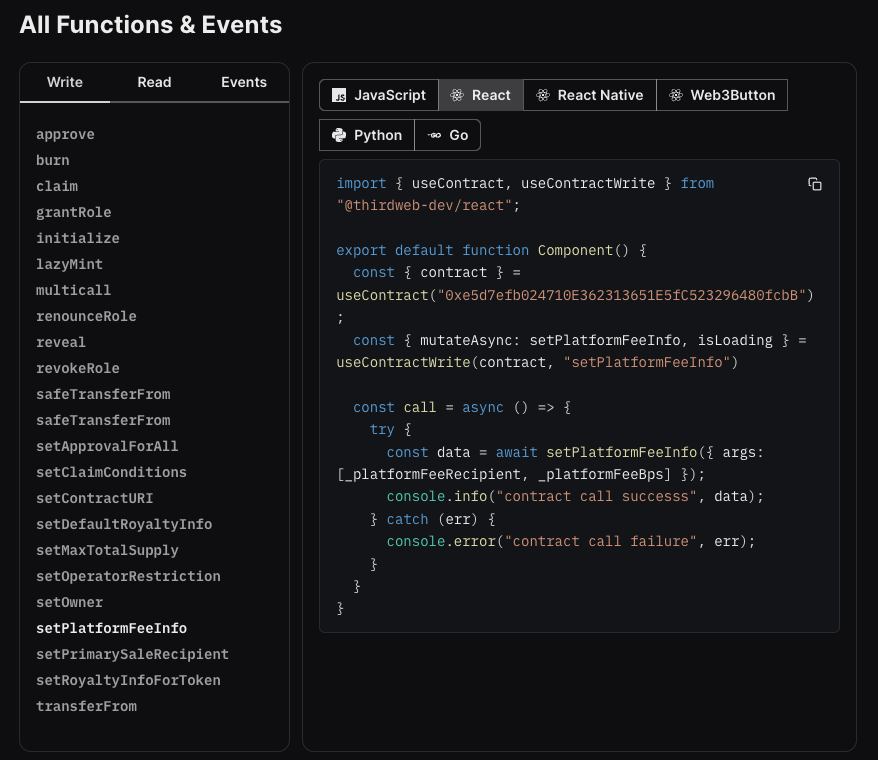Choose the multicall function
This screenshot has width=878, height=760.
[73, 290]
